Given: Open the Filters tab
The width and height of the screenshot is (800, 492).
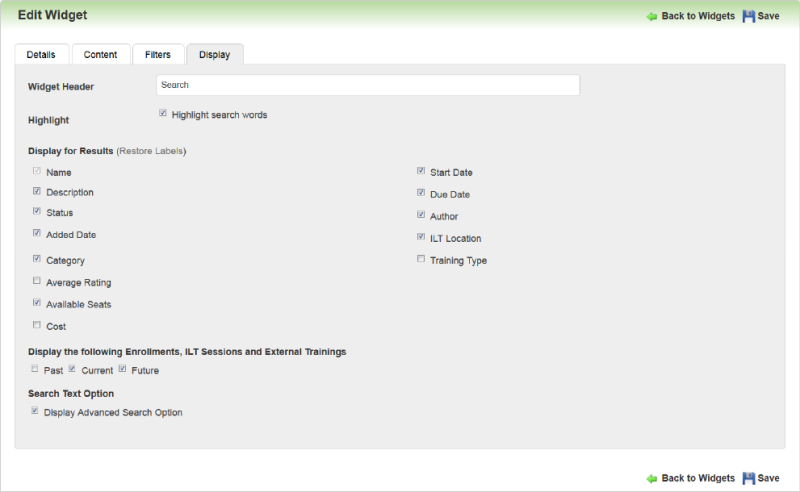Looking at the screenshot, I should click(x=158, y=54).
